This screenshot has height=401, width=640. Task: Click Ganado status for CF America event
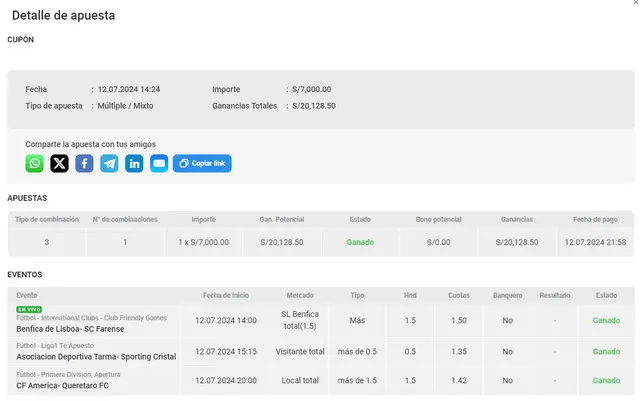click(606, 380)
